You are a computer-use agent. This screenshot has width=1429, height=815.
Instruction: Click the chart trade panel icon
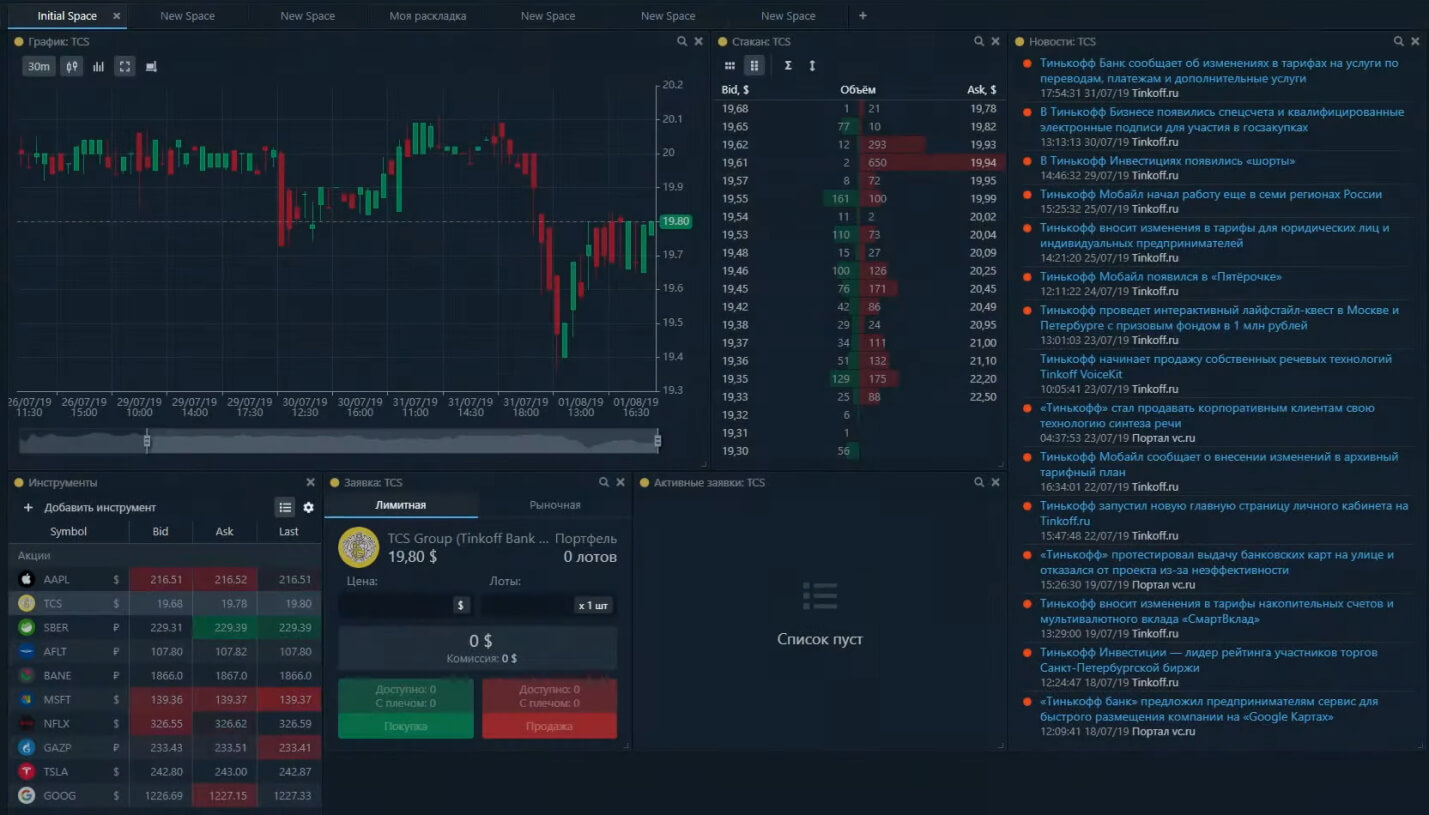151,66
